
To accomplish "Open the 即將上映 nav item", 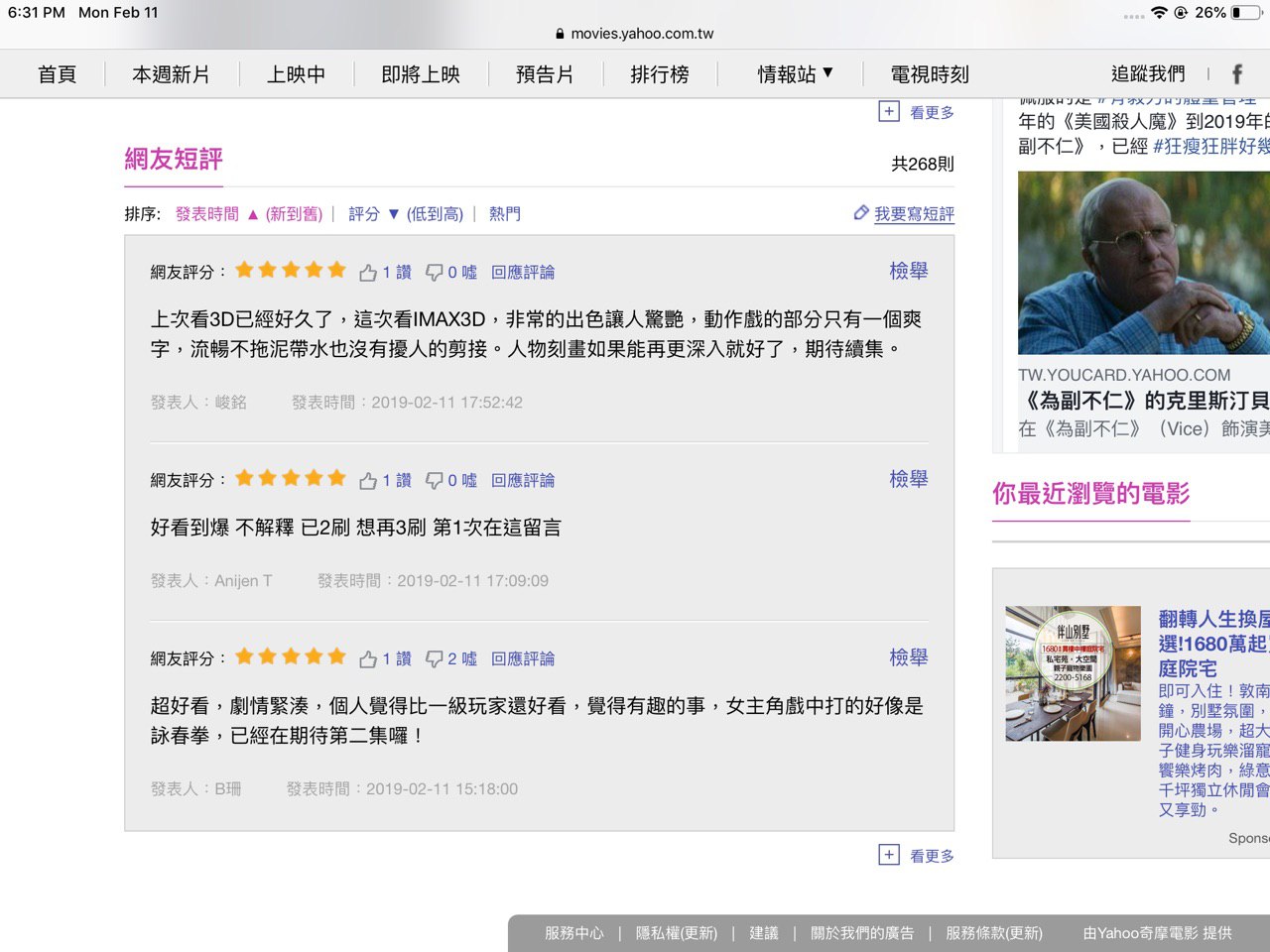I will pos(421,74).
